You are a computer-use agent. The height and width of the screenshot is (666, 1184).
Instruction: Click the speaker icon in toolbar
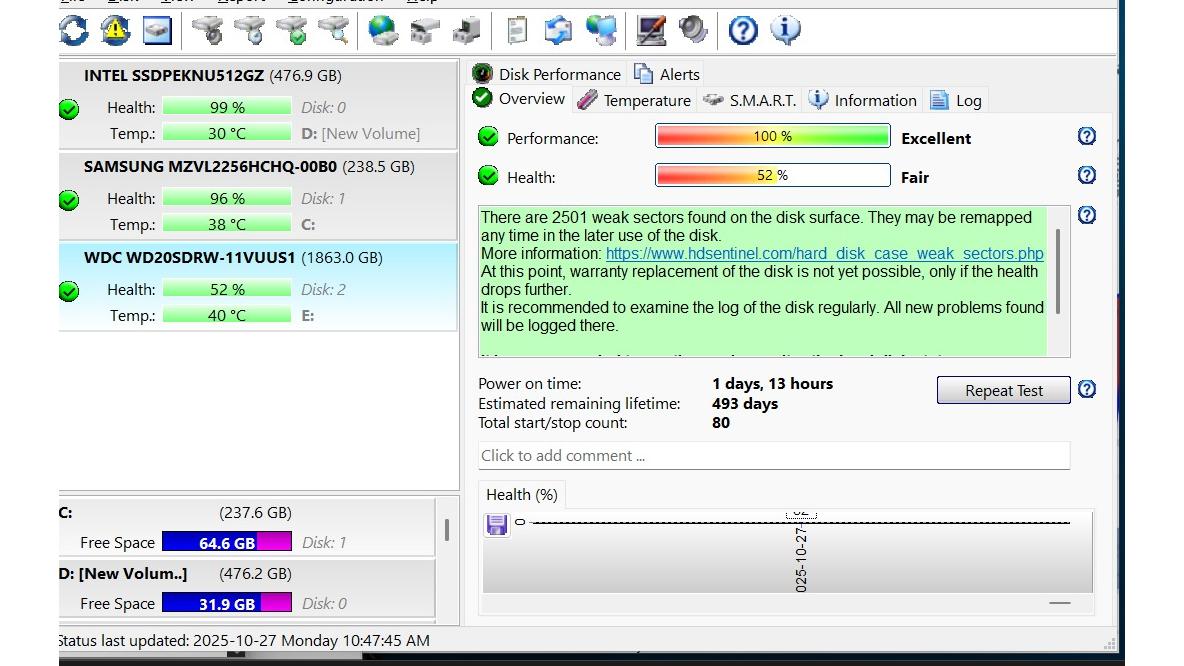[x=693, y=31]
